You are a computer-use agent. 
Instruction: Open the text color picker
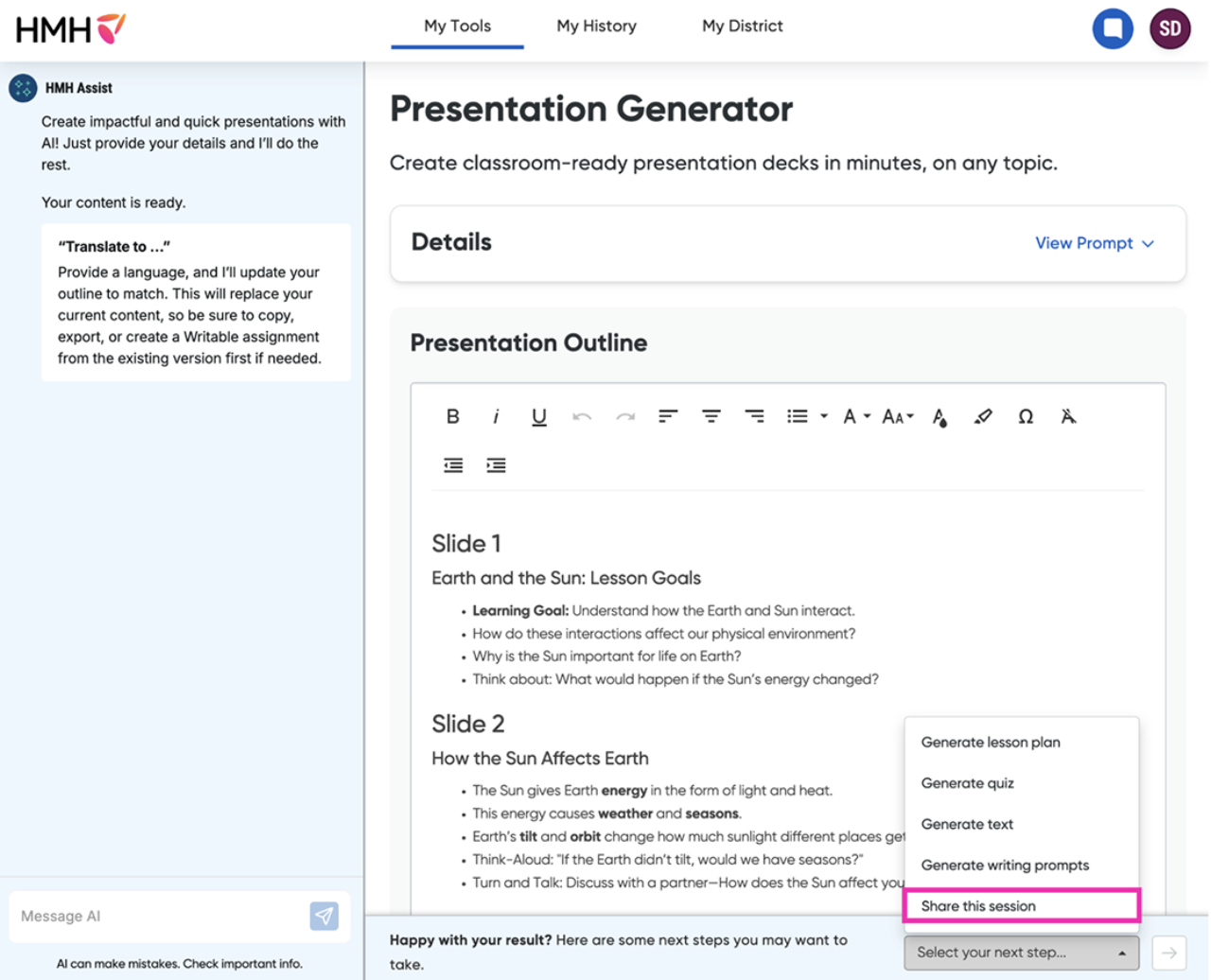(941, 417)
